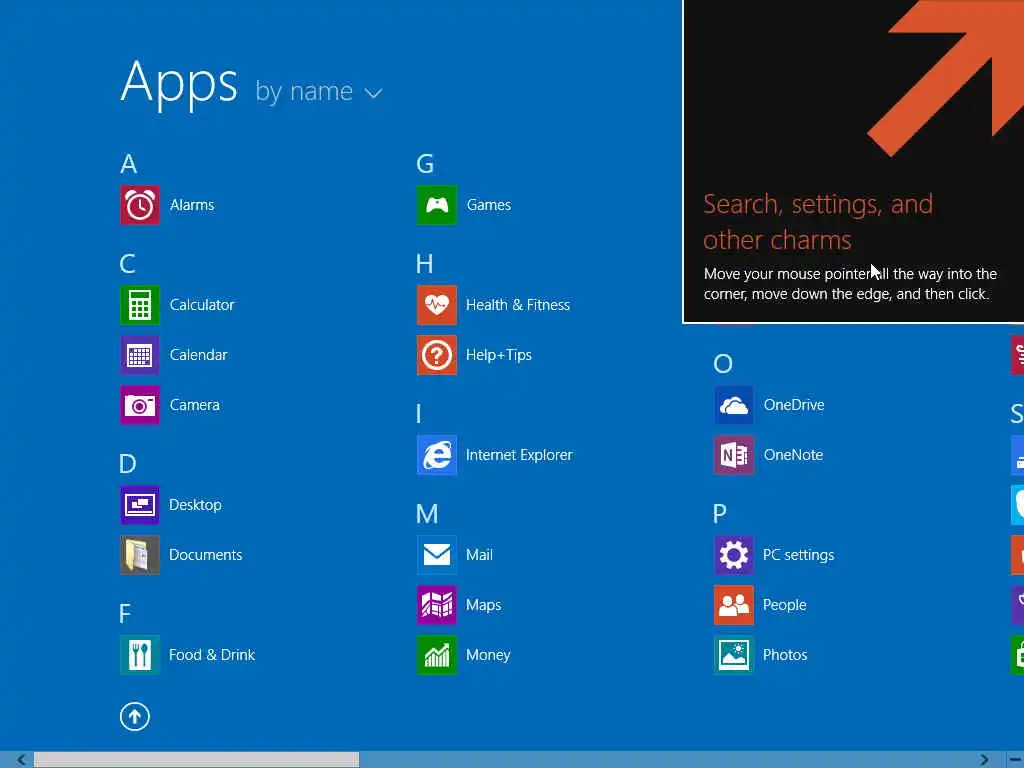Open the Maps app icon
The height and width of the screenshot is (768, 1024).
[437, 605]
